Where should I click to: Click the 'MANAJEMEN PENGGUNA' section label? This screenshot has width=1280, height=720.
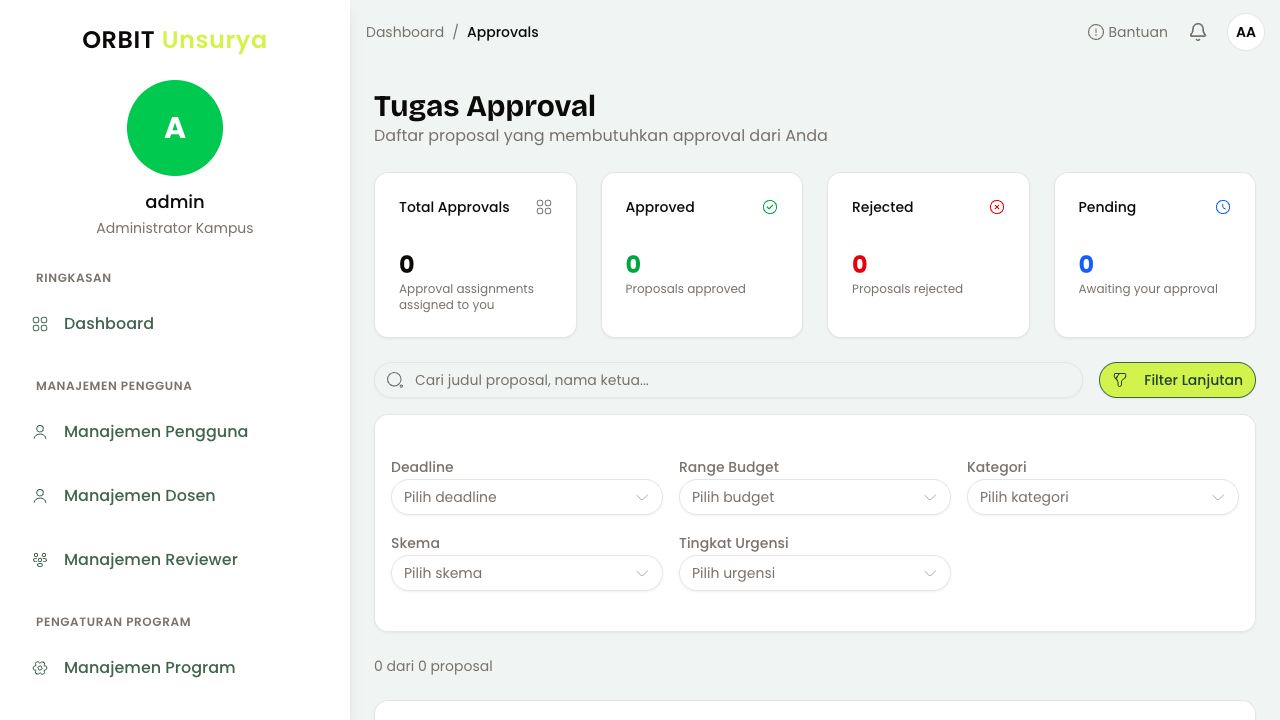click(x=114, y=386)
